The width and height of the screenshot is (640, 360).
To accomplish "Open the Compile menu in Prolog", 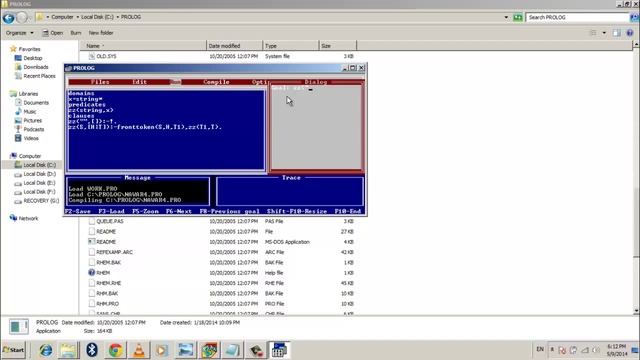I will [x=216, y=82].
